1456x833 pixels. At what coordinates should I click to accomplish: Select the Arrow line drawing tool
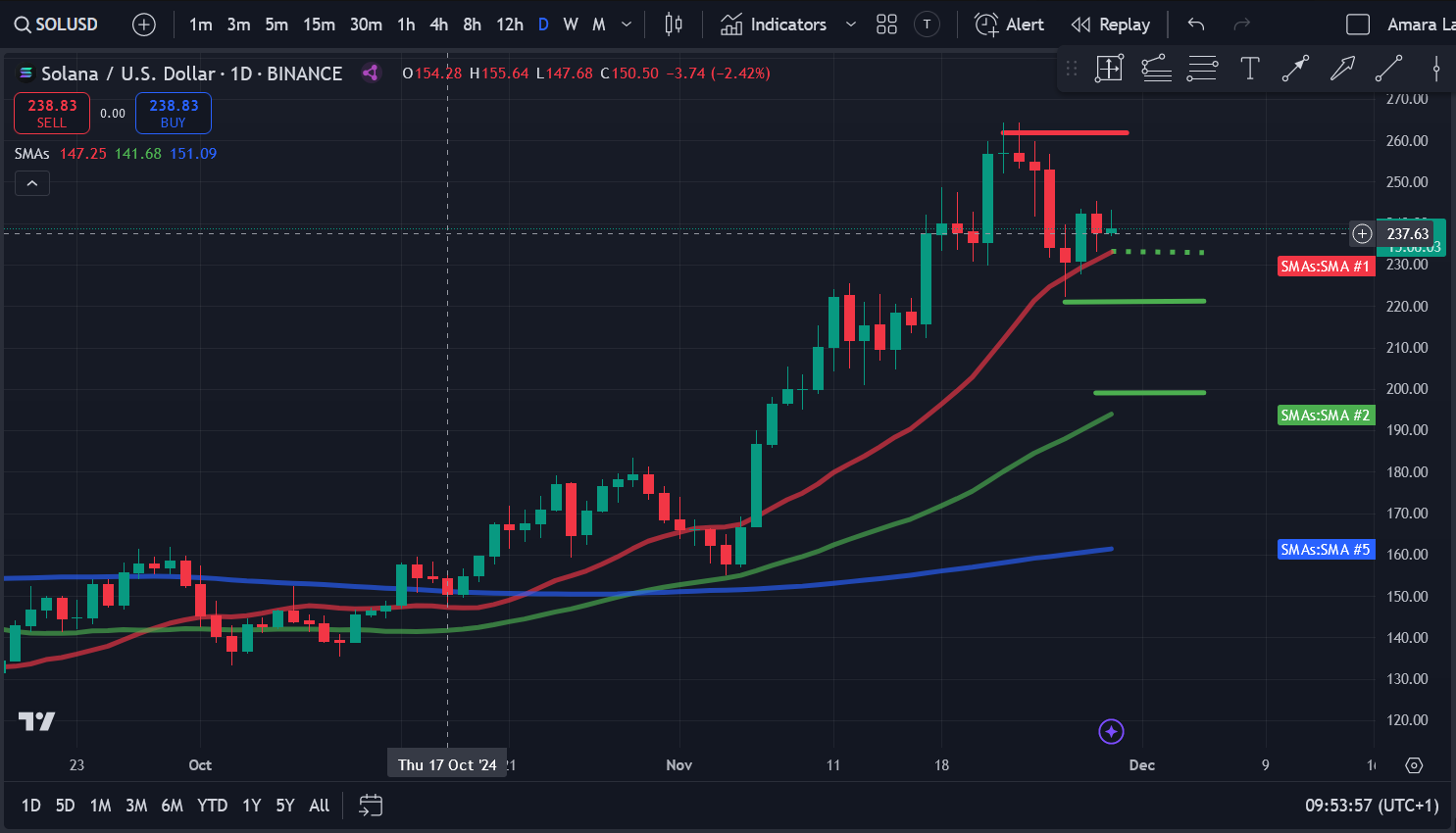click(x=1295, y=69)
